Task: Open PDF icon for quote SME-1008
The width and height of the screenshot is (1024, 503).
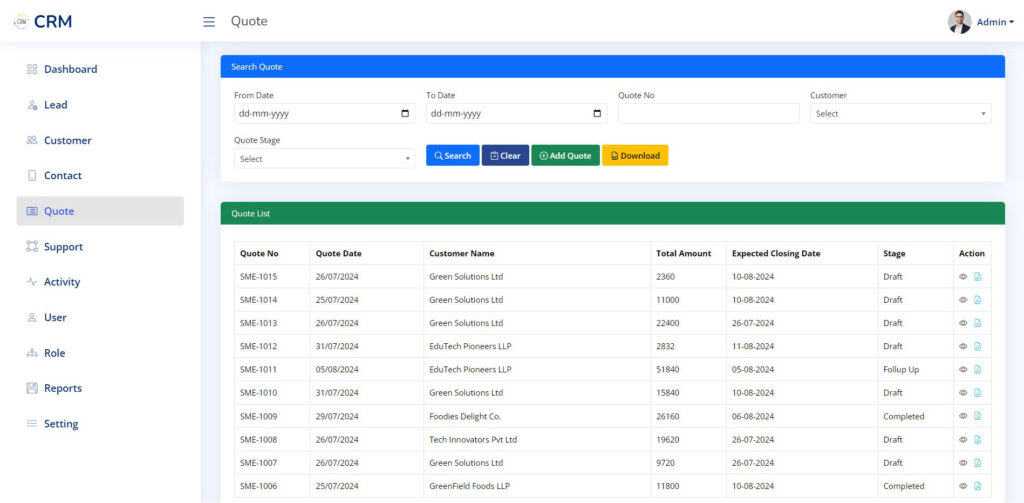Action: click(x=978, y=440)
